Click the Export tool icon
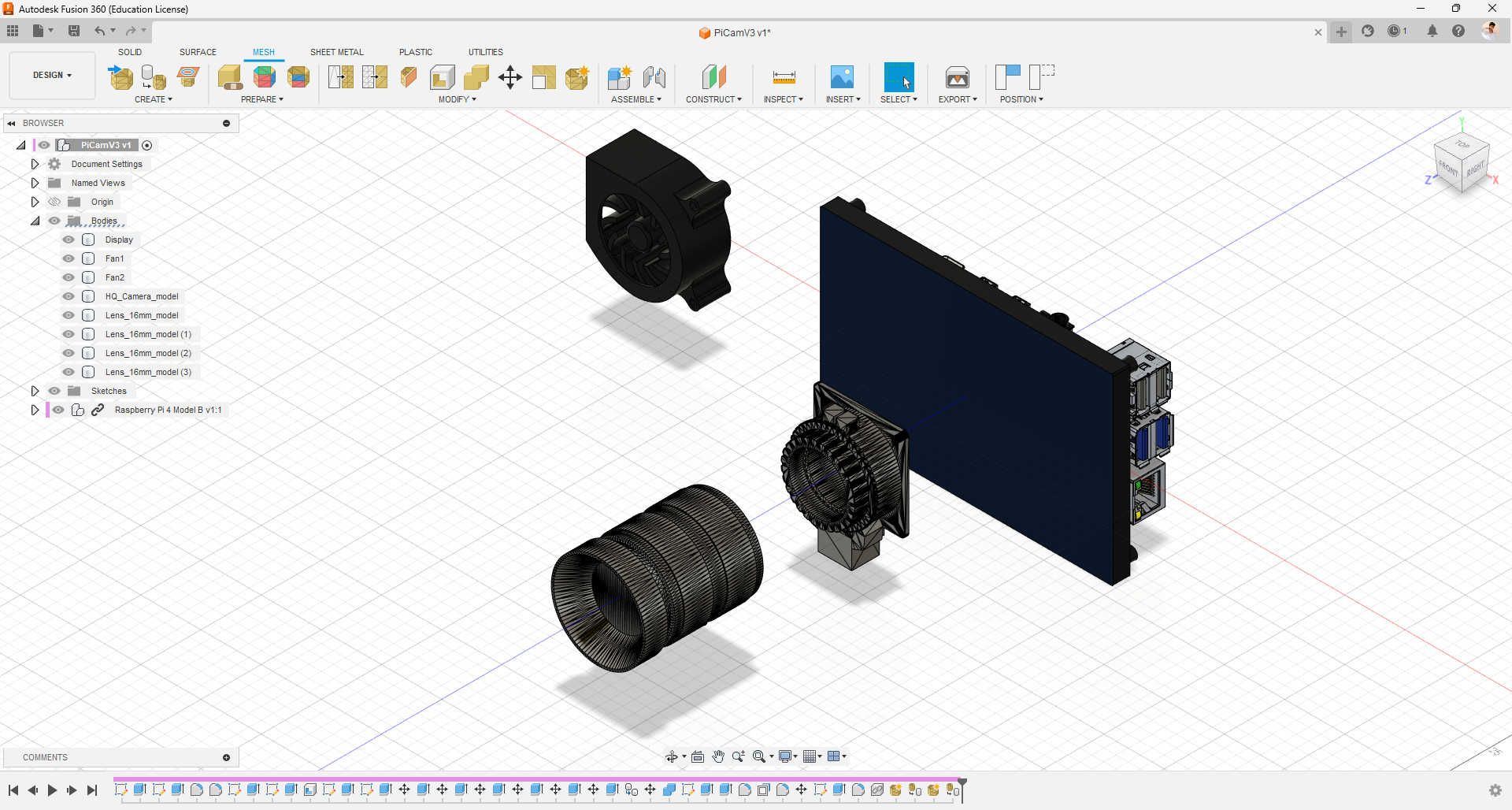 (x=958, y=77)
